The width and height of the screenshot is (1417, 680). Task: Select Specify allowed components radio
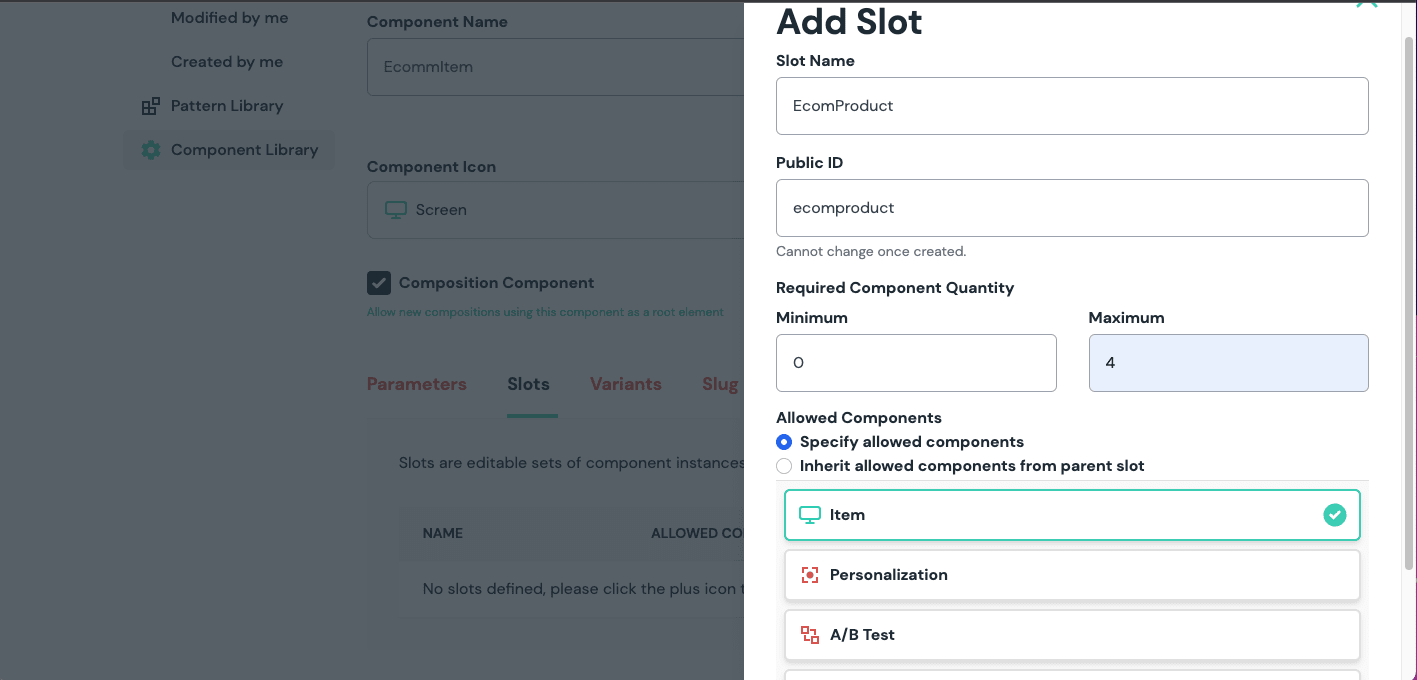[784, 442]
